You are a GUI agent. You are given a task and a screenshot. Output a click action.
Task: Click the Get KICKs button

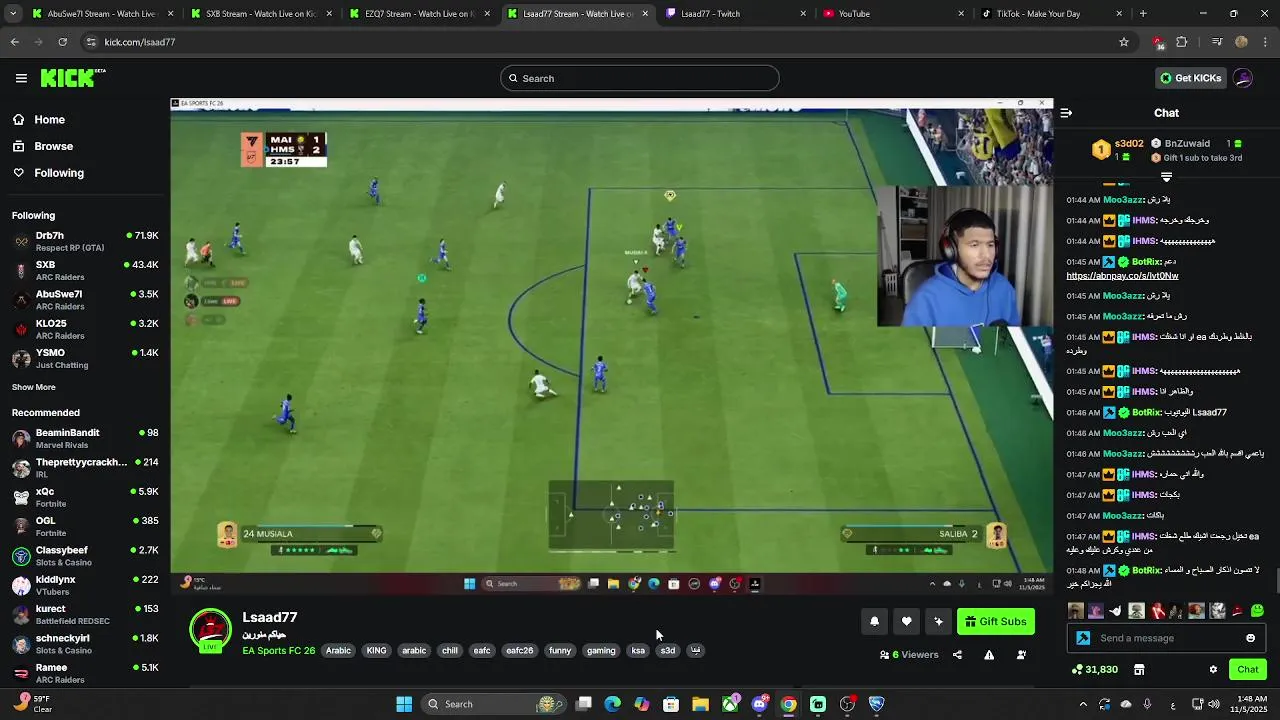(x=1190, y=78)
